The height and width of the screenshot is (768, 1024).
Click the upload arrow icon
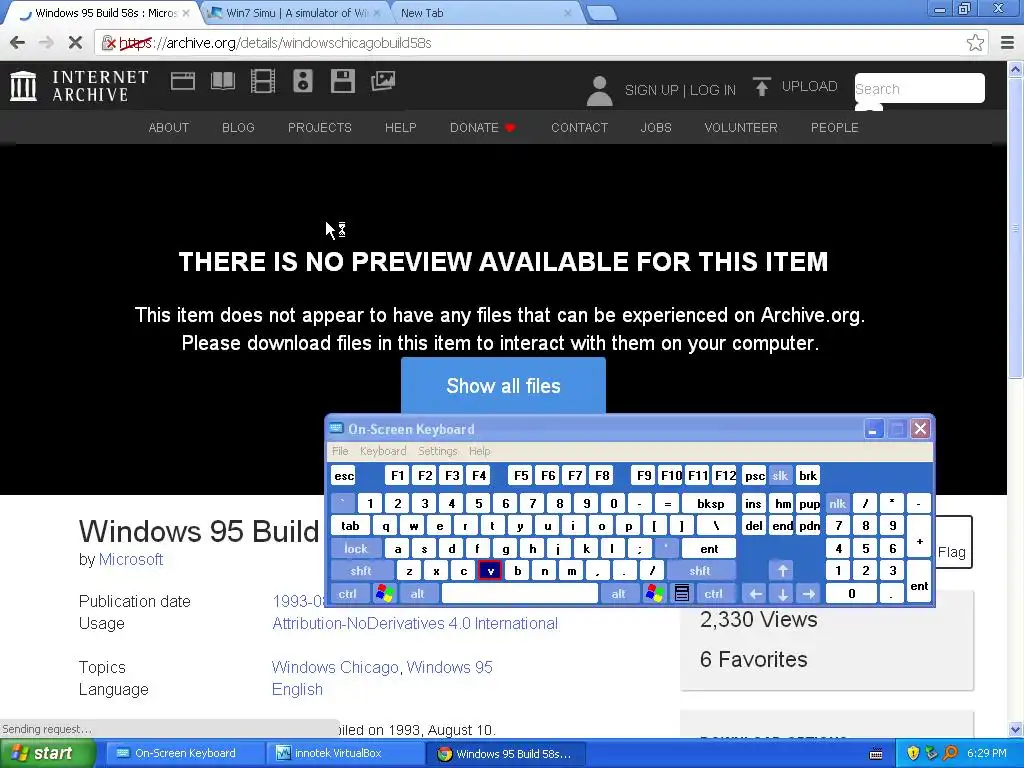pyautogui.click(x=761, y=86)
